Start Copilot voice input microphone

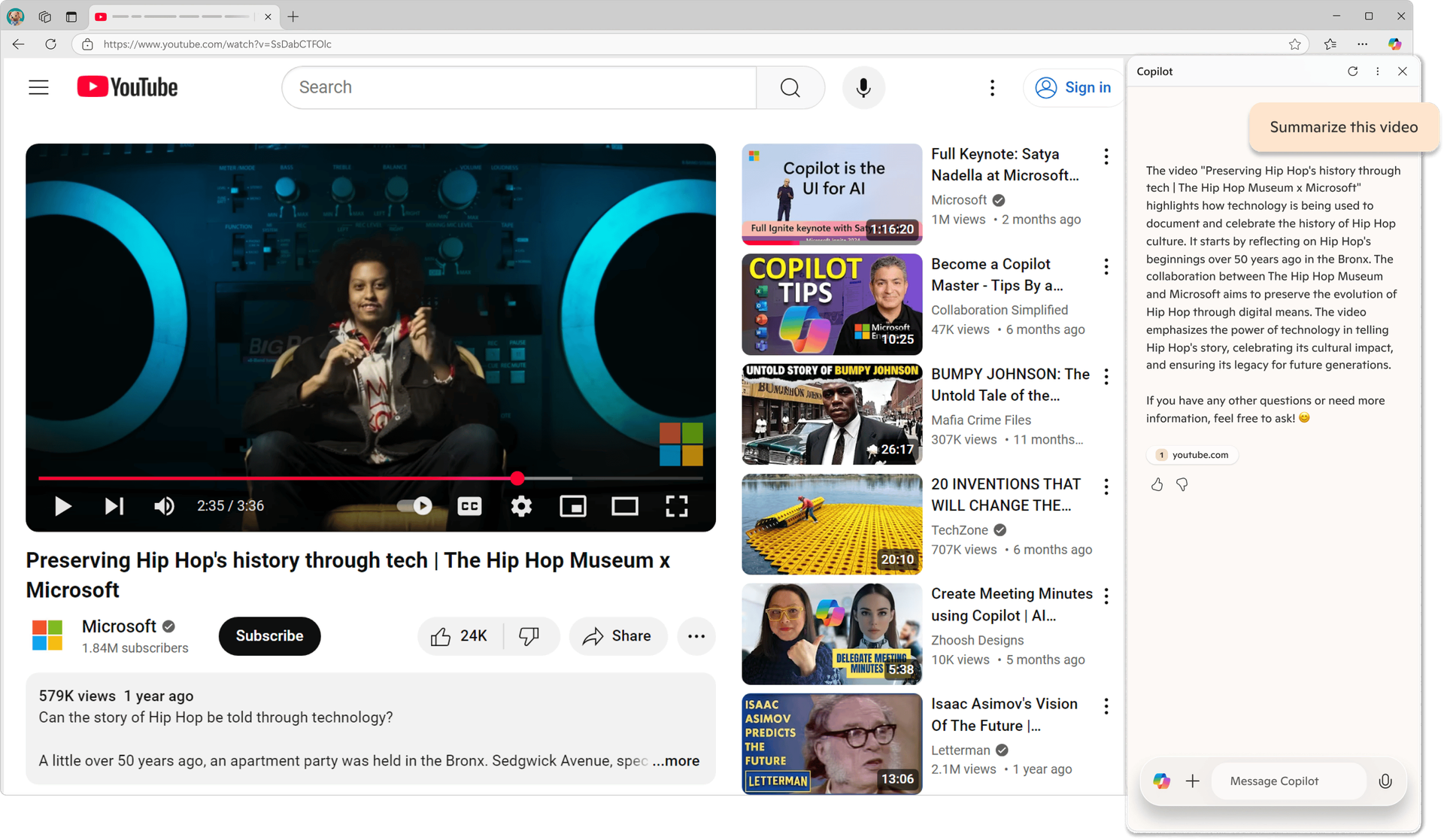[x=1385, y=781]
